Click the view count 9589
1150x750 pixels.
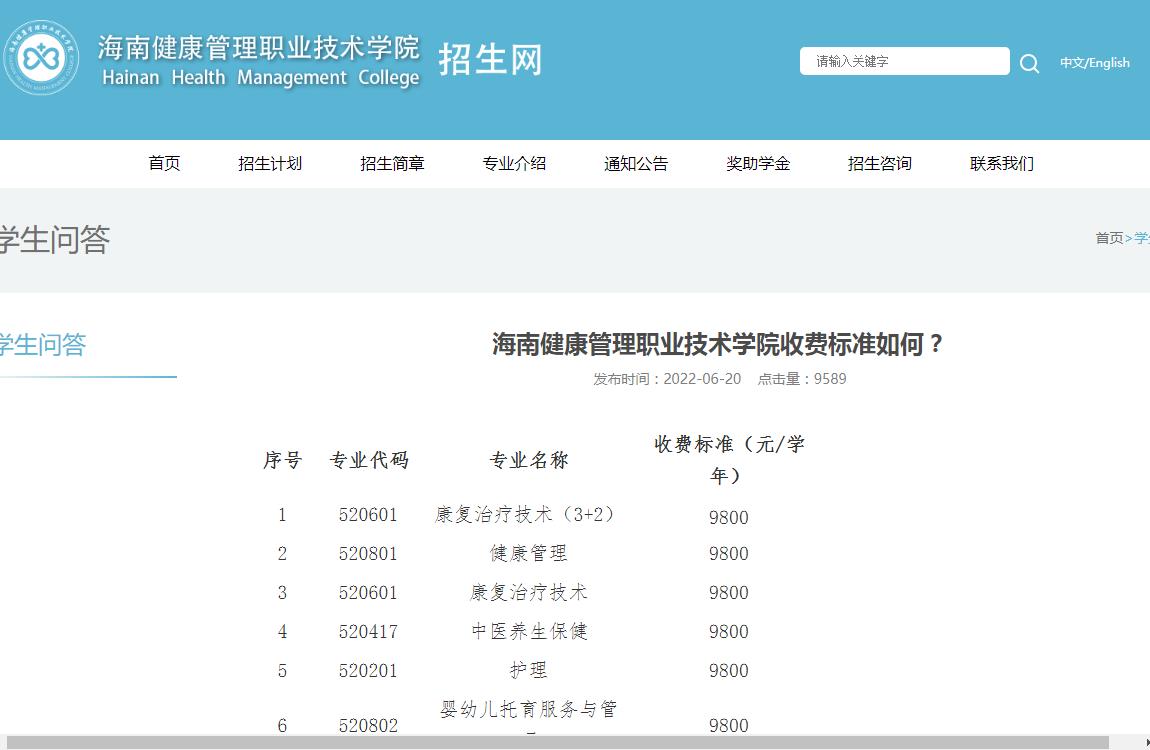829,379
